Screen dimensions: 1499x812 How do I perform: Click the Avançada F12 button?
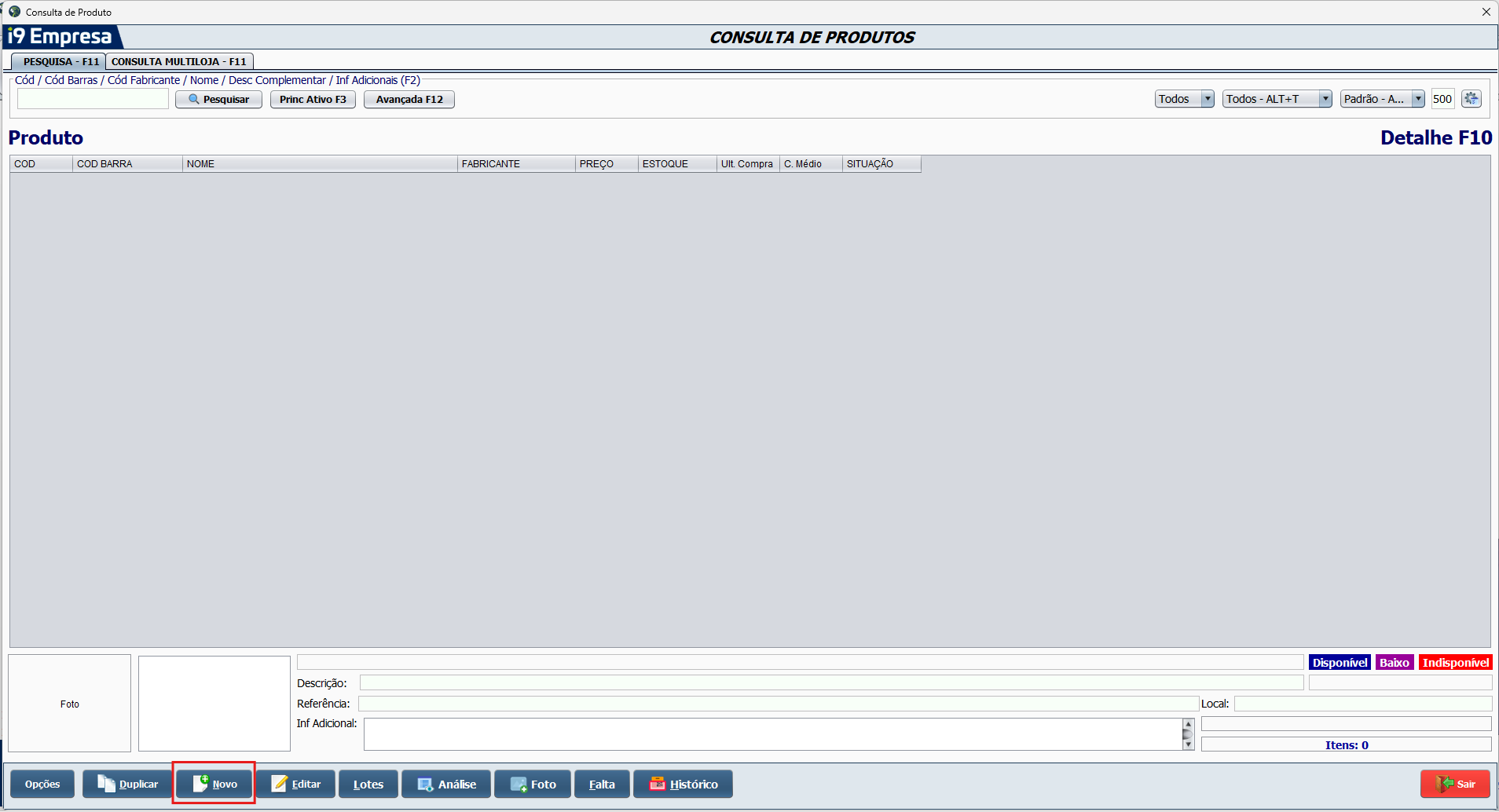(x=409, y=100)
